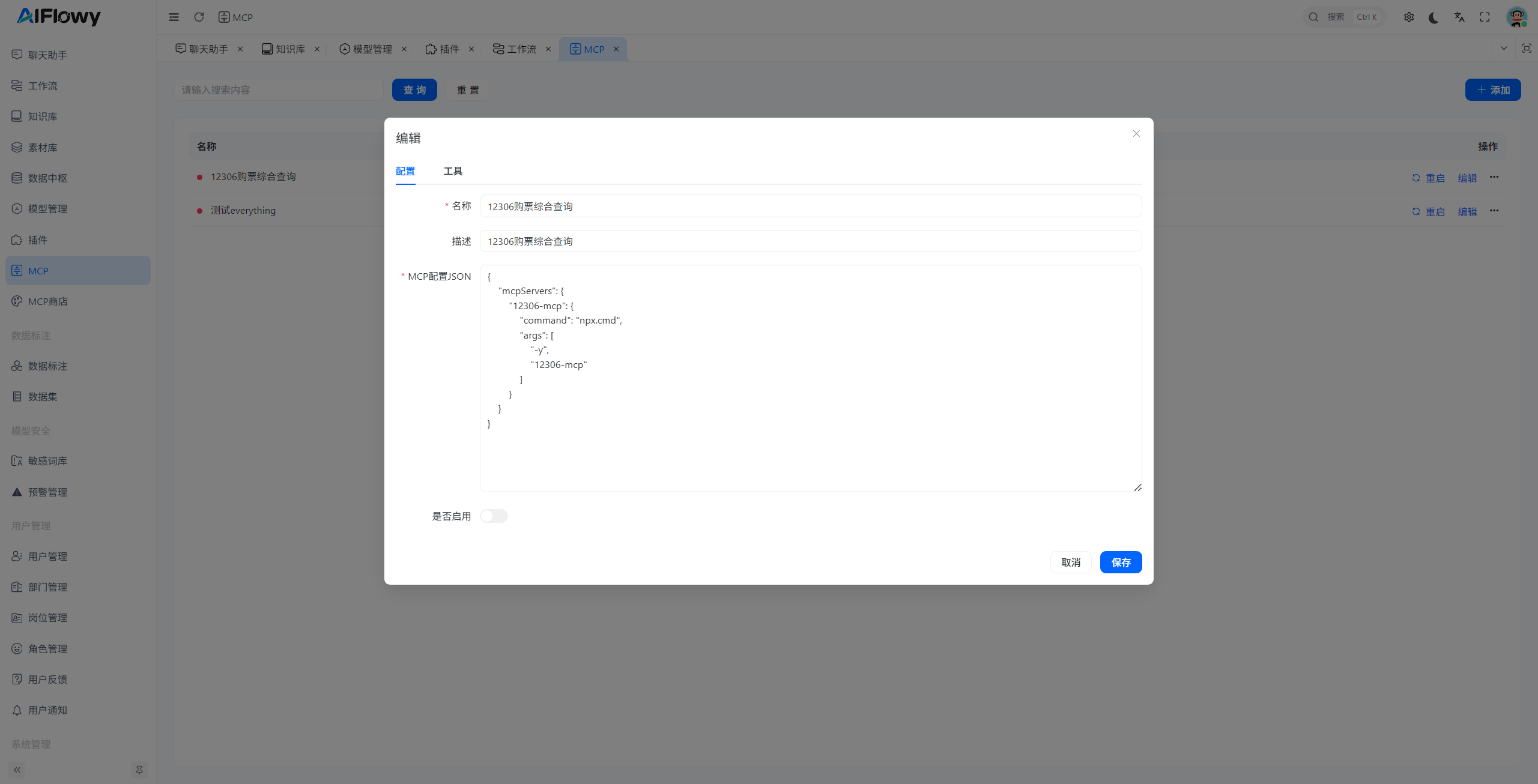Switch to dark mode with the moon icon
1538x784 pixels.
click(x=1434, y=17)
